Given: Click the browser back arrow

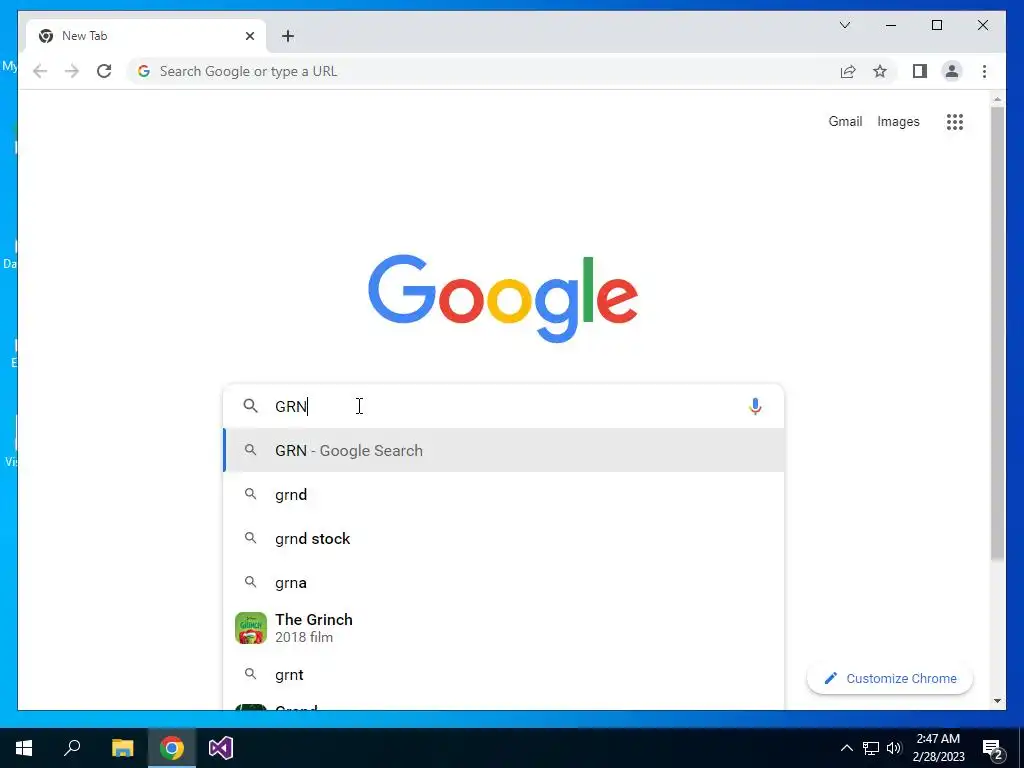Looking at the screenshot, I should 40,71.
